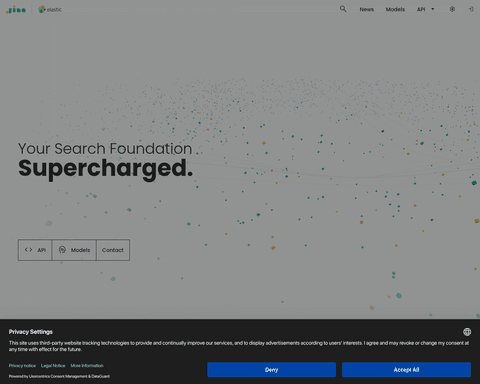This screenshot has height=384, width=480.
Task: Click the Accept All button
Action: [x=406, y=370]
